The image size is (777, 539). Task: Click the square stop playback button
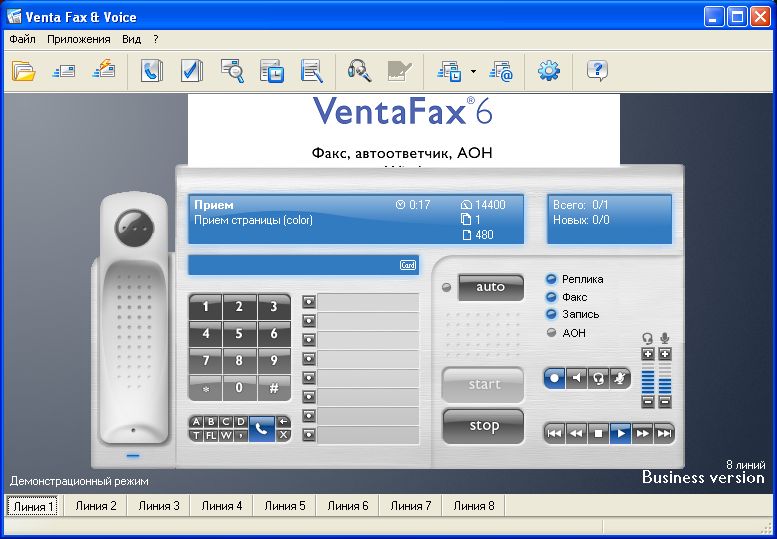click(x=599, y=433)
